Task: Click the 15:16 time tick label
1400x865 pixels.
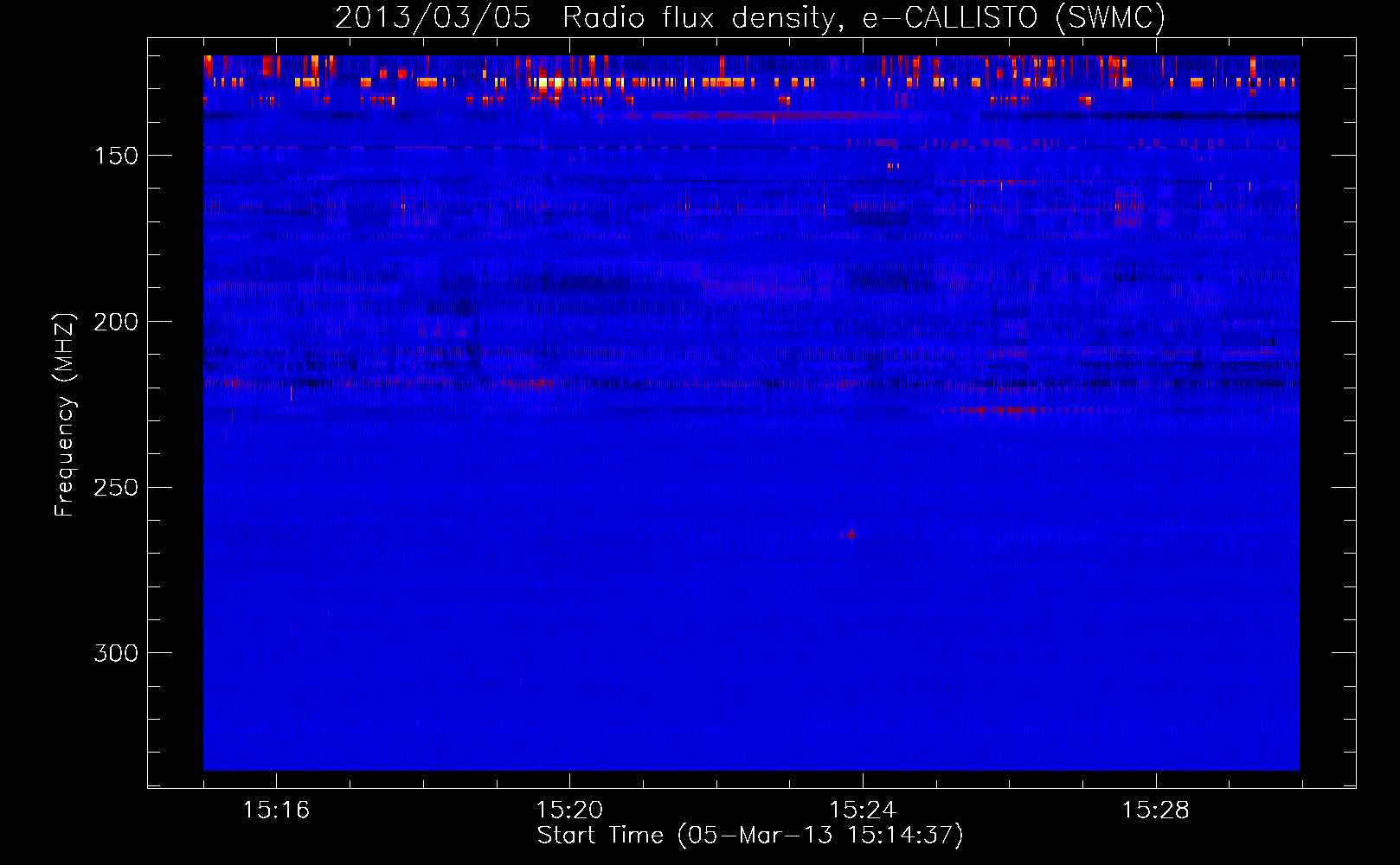Action: [276, 811]
